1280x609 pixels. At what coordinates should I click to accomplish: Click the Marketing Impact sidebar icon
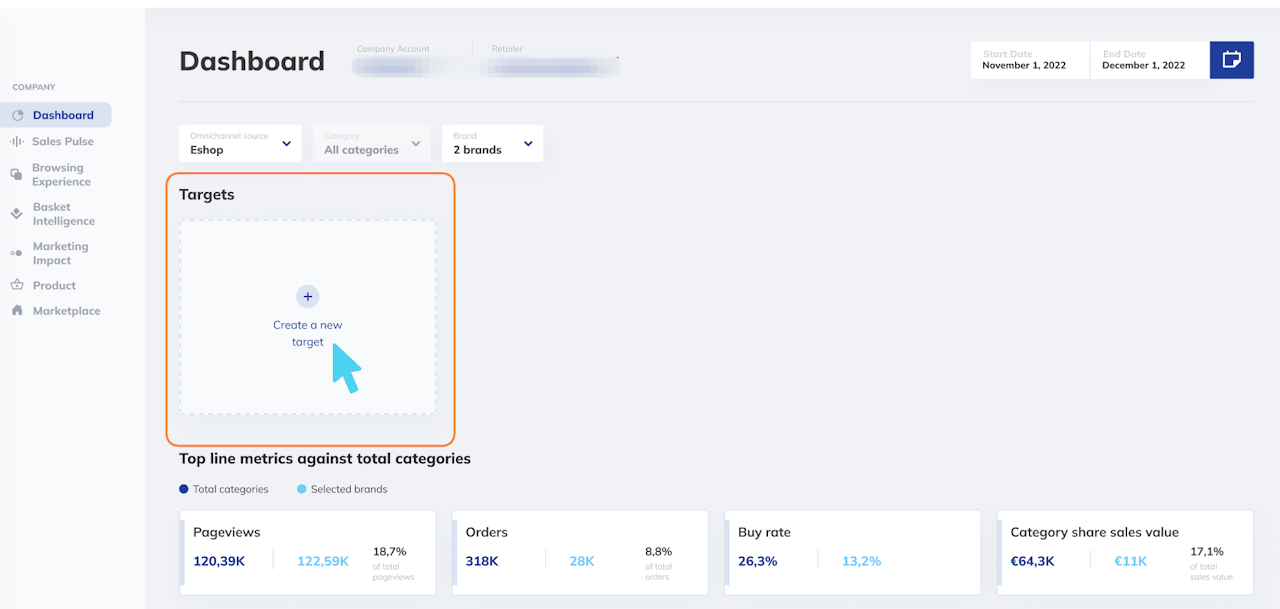point(17,254)
